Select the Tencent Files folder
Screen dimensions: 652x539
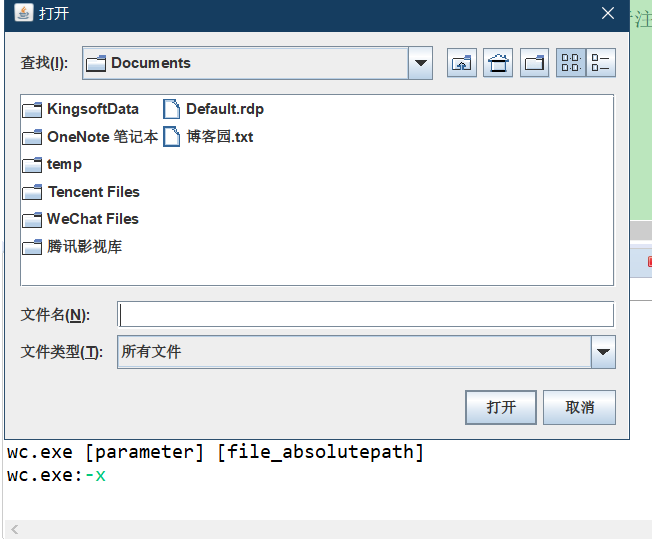93,192
